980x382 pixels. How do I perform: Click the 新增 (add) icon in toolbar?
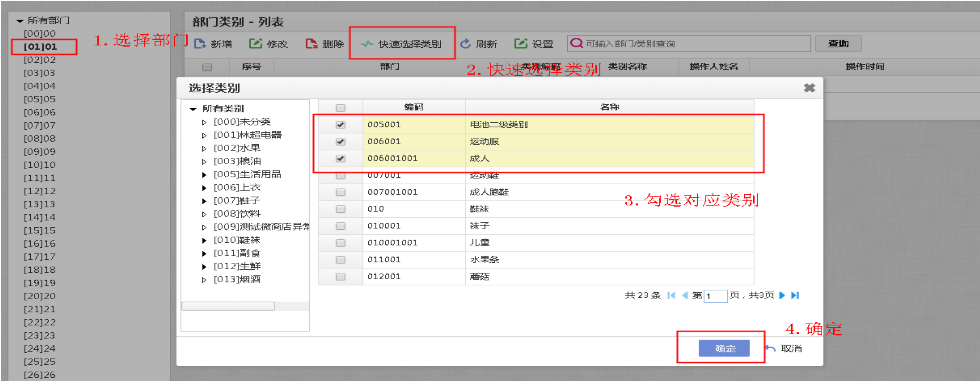200,44
